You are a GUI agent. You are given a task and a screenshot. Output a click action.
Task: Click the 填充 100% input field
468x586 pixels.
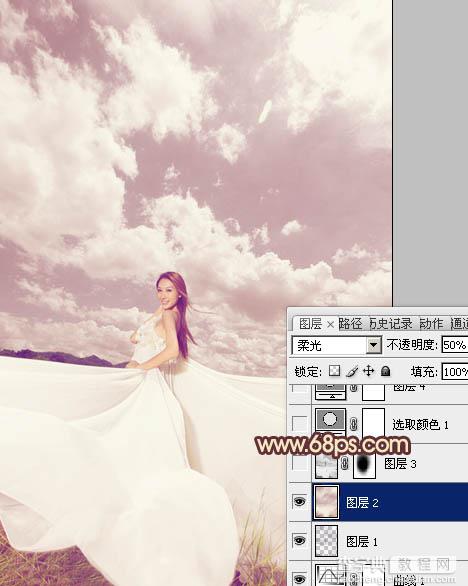point(455,372)
